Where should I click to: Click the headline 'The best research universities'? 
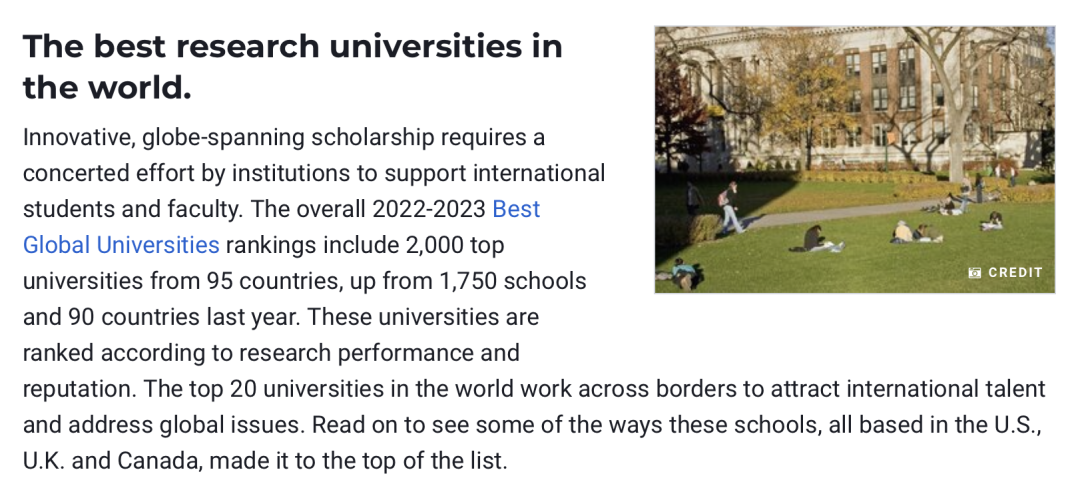point(292,46)
